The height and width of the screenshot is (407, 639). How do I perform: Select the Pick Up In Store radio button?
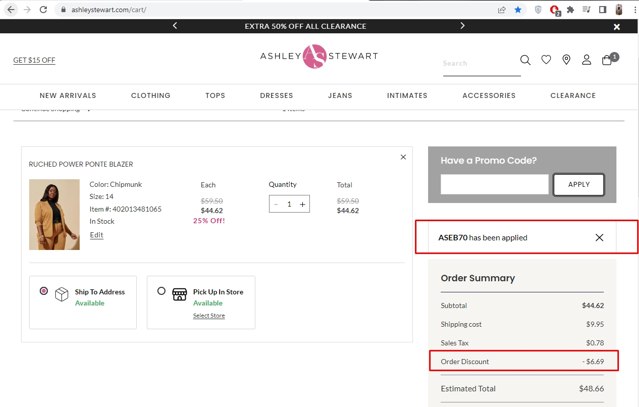point(161,291)
